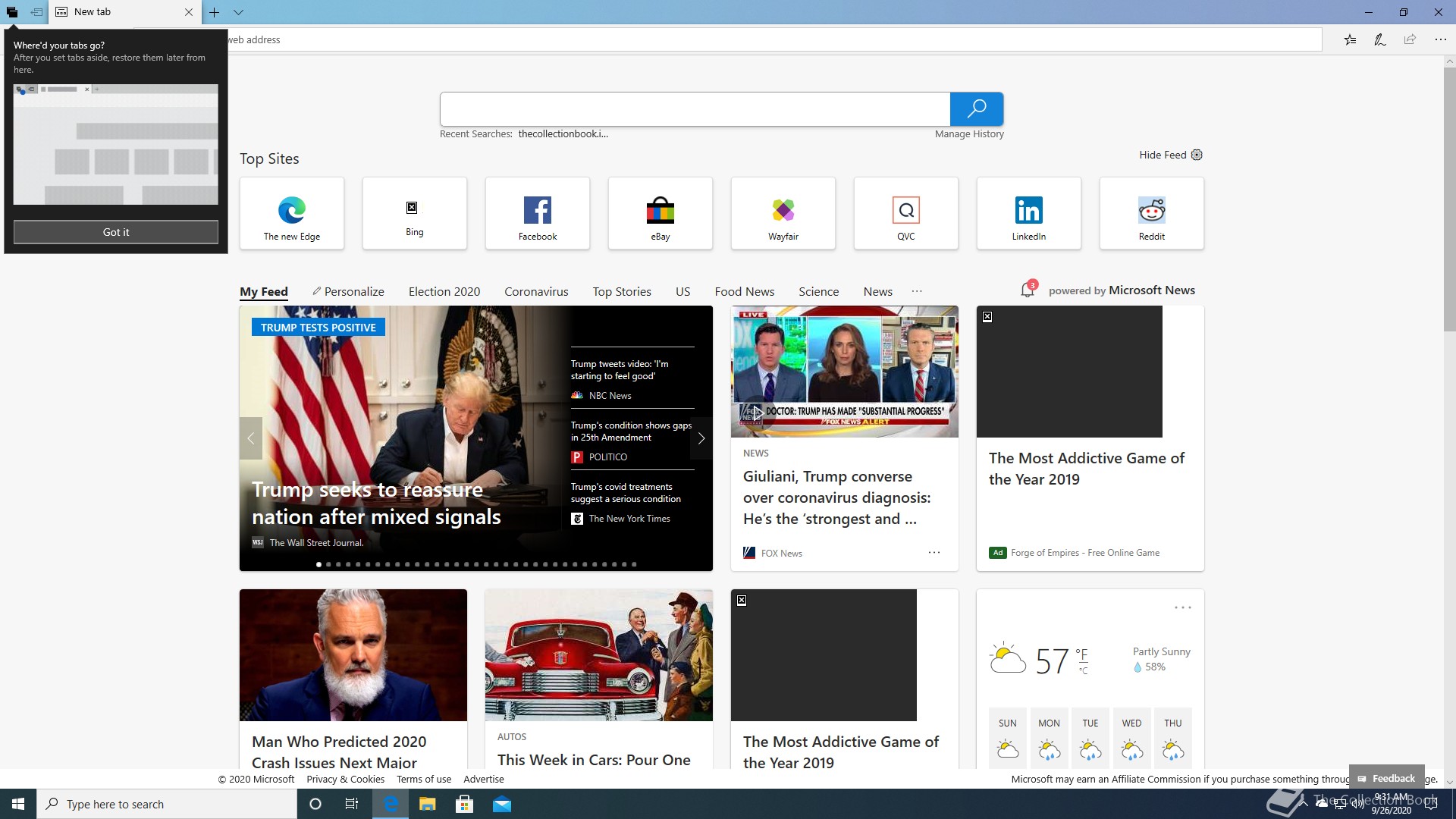Click the blue search magnifier button
Image resolution: width=1456 pixels, height=819 pixels.
(x=977, y=108)
